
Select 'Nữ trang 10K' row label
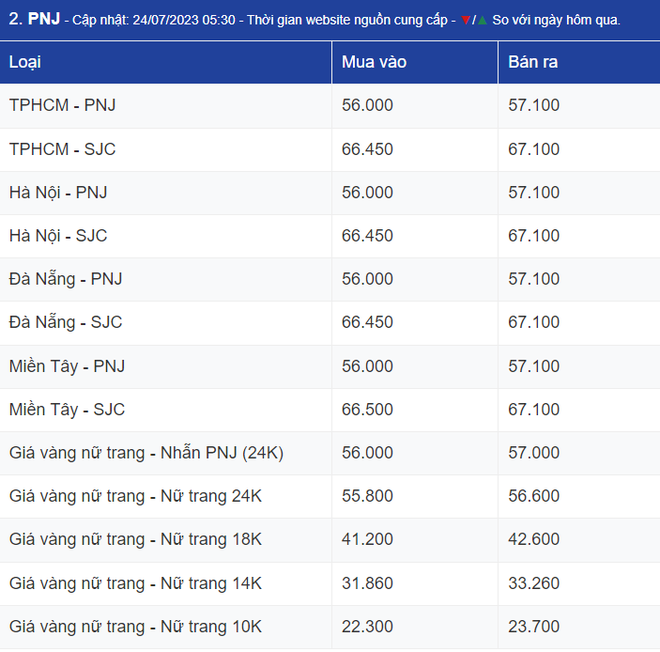tap(211, 627)
